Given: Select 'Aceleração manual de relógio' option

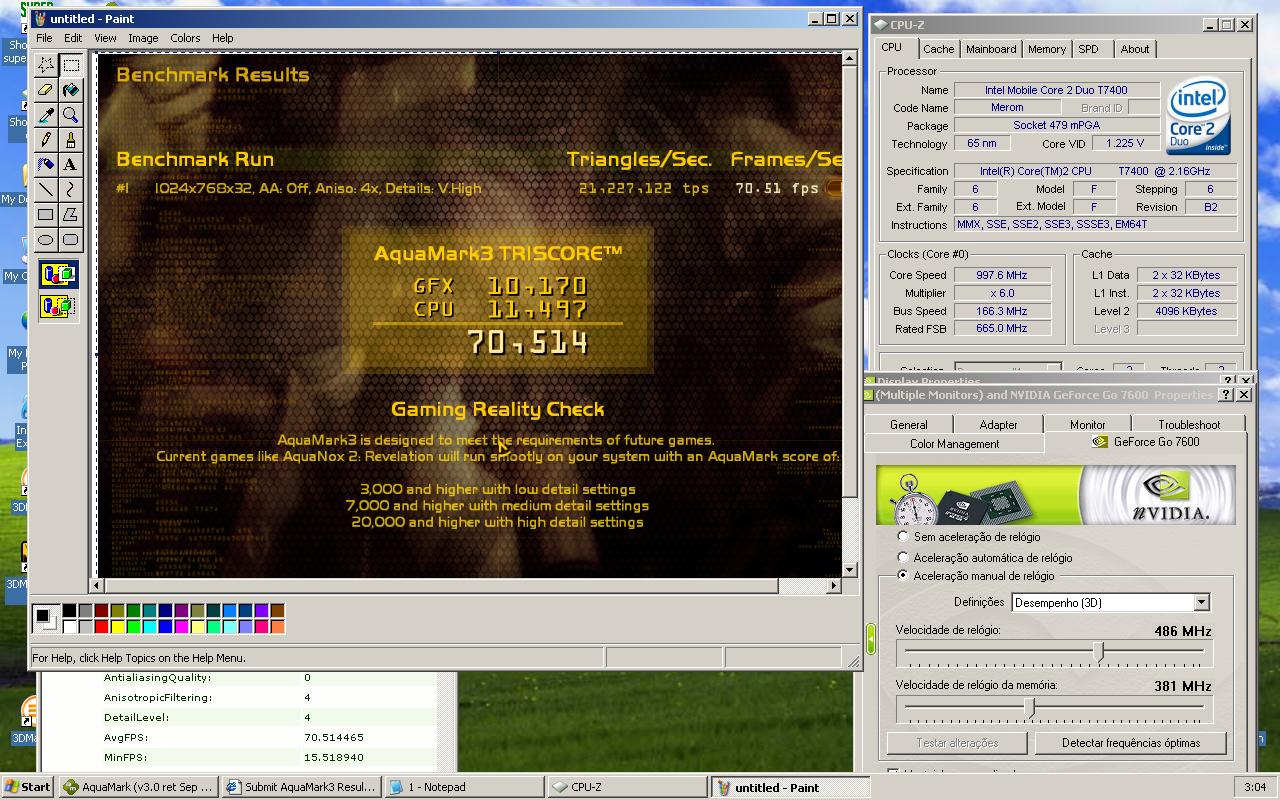Looking at the screenshot, I should coord(903,576).
